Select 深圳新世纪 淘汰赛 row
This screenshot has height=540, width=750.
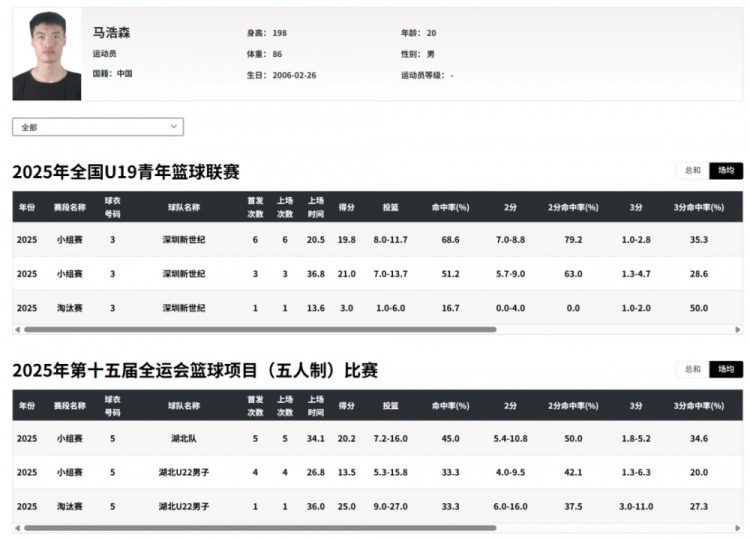coord(377,308)
